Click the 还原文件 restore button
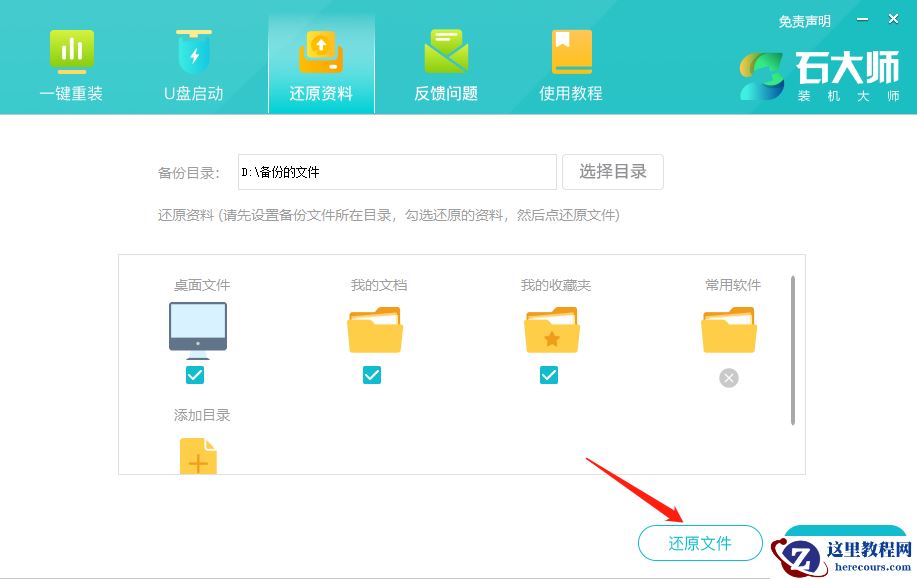917x579 pixels. click(x=700, y=543)
